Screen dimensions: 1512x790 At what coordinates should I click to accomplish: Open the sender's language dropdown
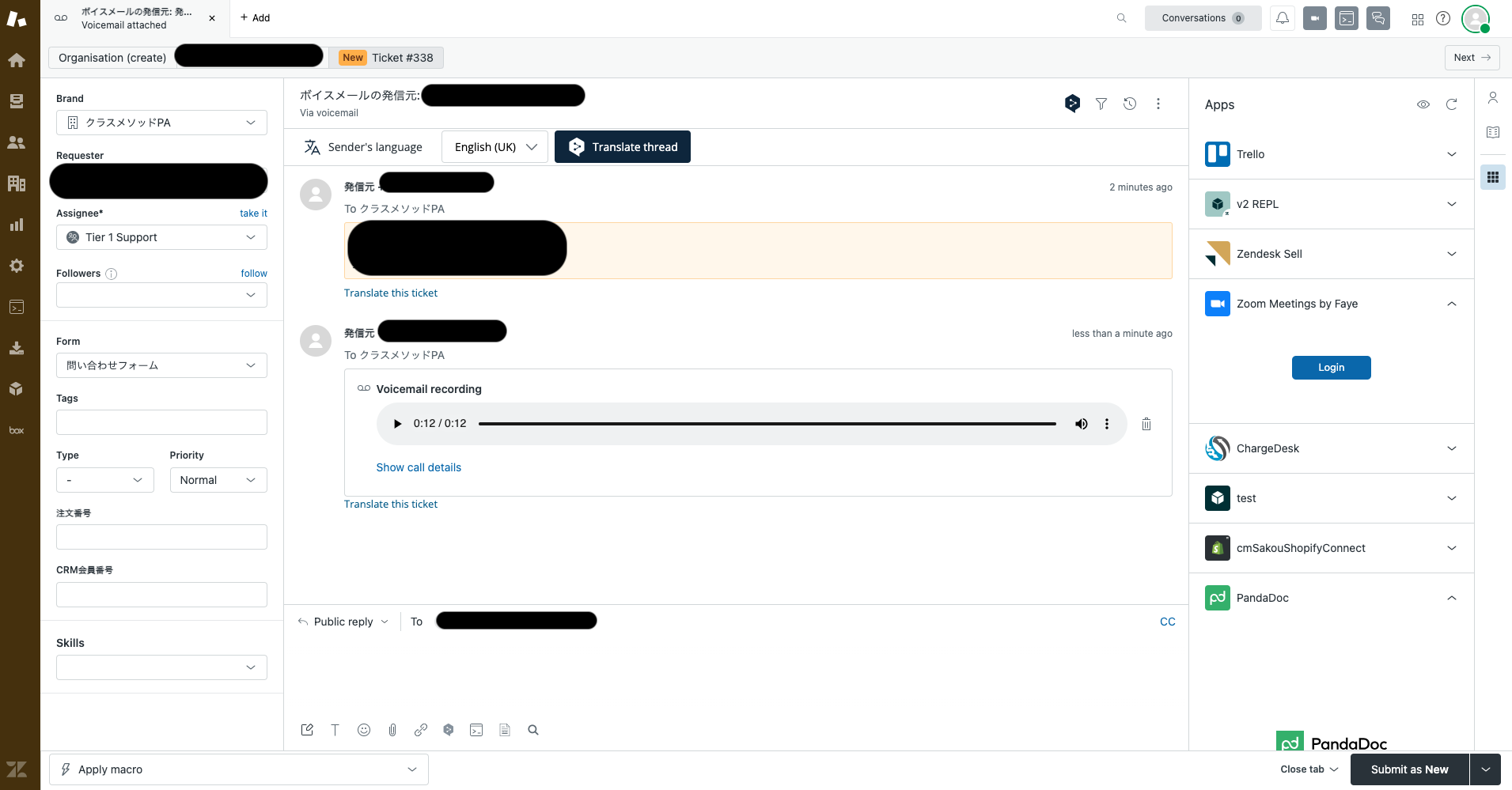click(x=494, y=146)
